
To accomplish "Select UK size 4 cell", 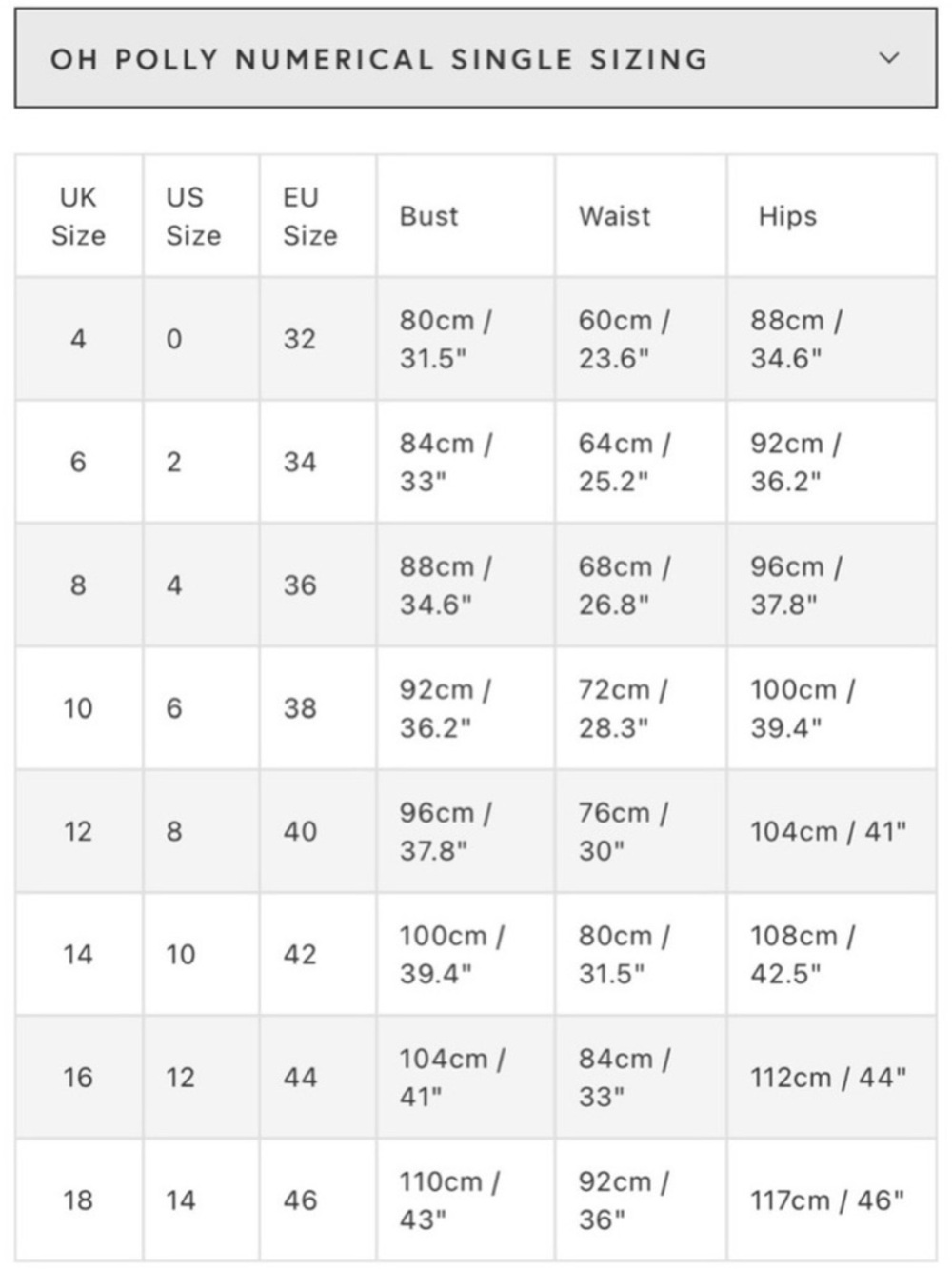I will [x=78, y=339].
